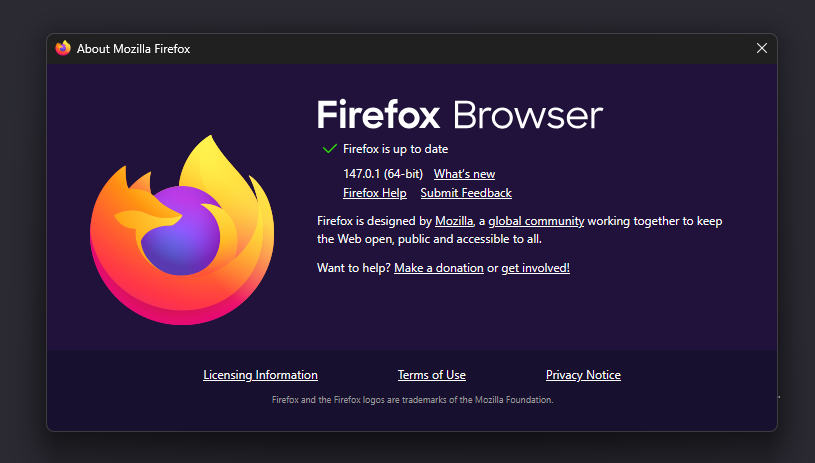Screen dimensions: 815x463
Task: Click the trademark notice footer text
Action: [x=412, y=400]
